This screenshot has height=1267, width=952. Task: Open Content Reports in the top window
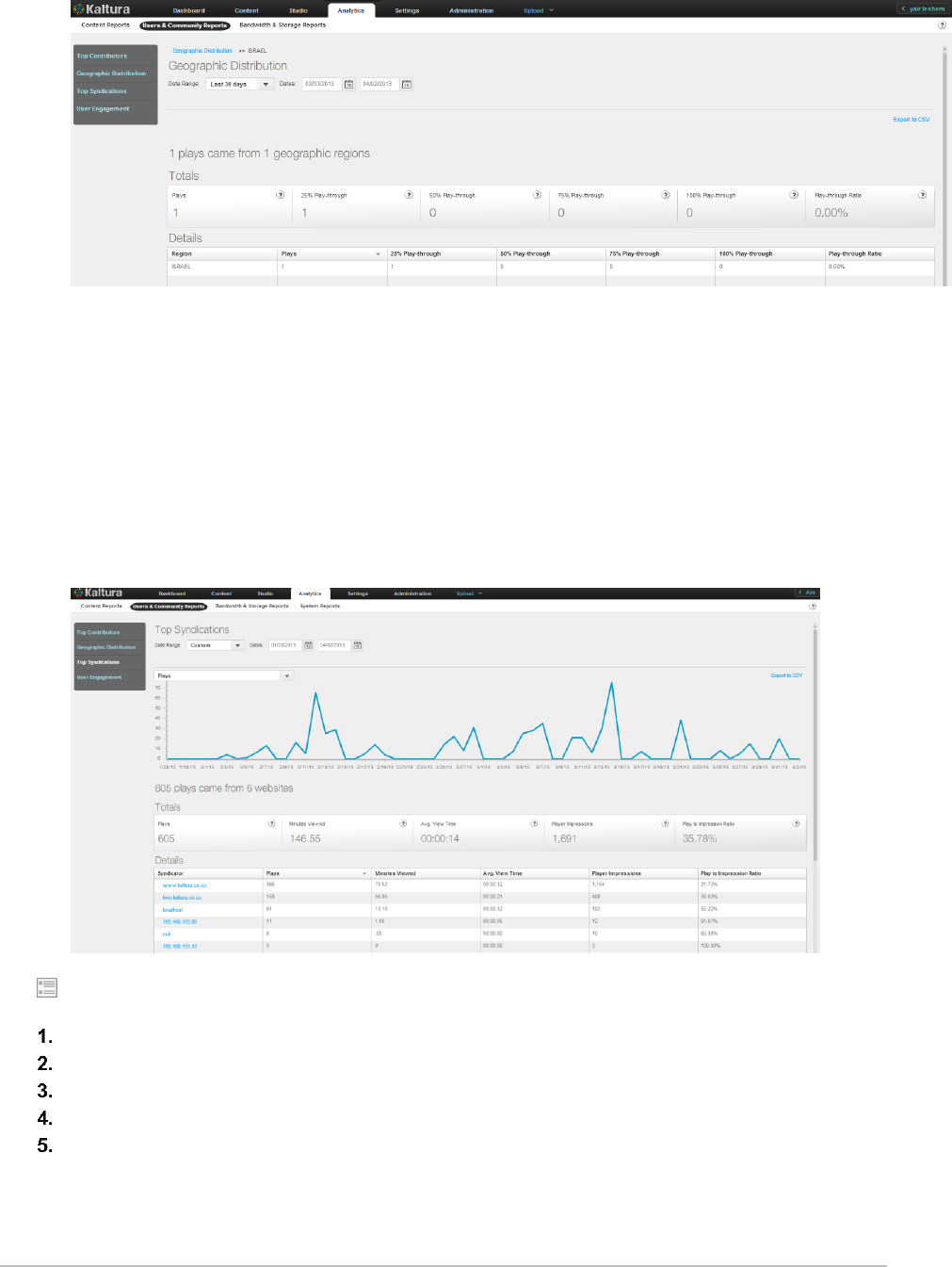(105, 25)
